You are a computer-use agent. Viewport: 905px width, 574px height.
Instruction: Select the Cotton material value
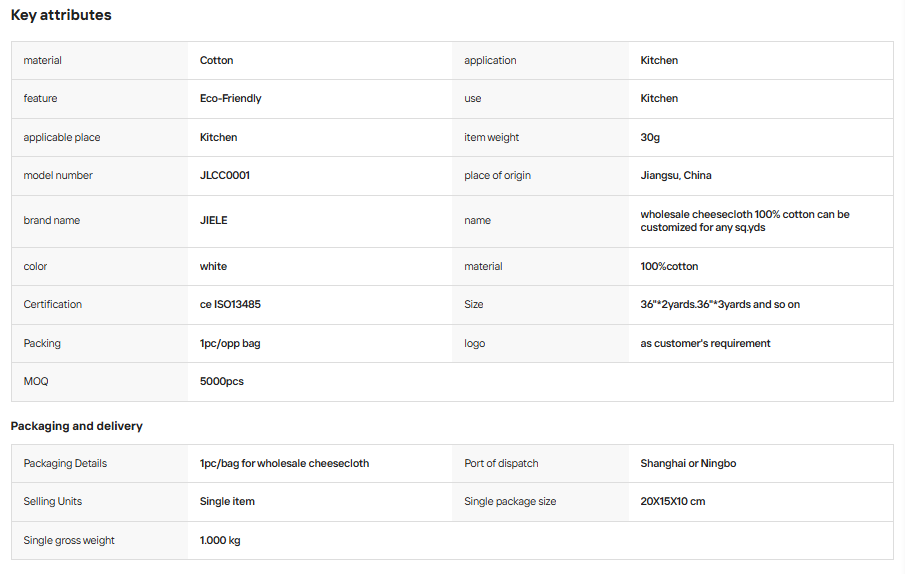click(x=216, y=61)
